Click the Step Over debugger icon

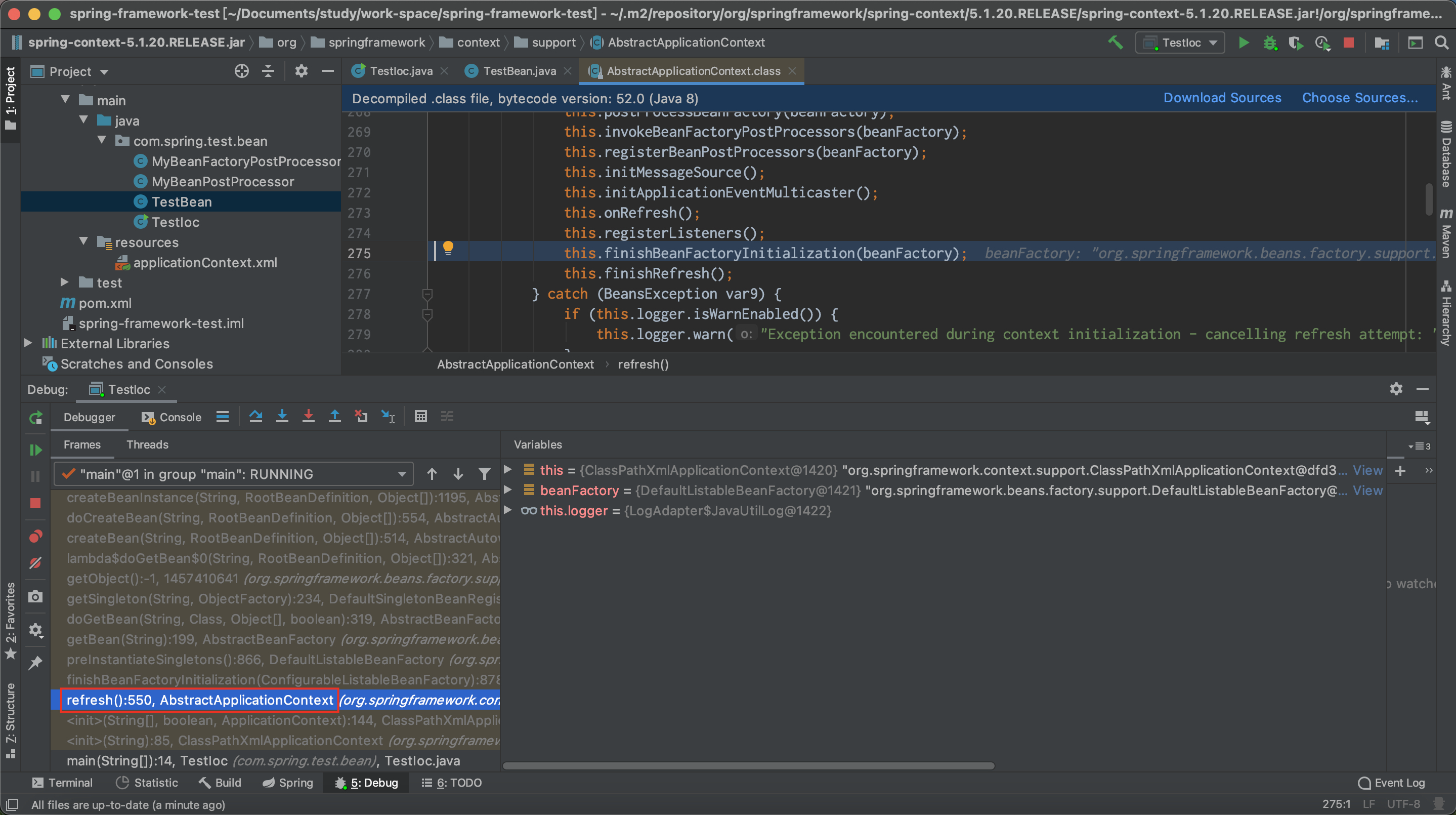(255, 417)
